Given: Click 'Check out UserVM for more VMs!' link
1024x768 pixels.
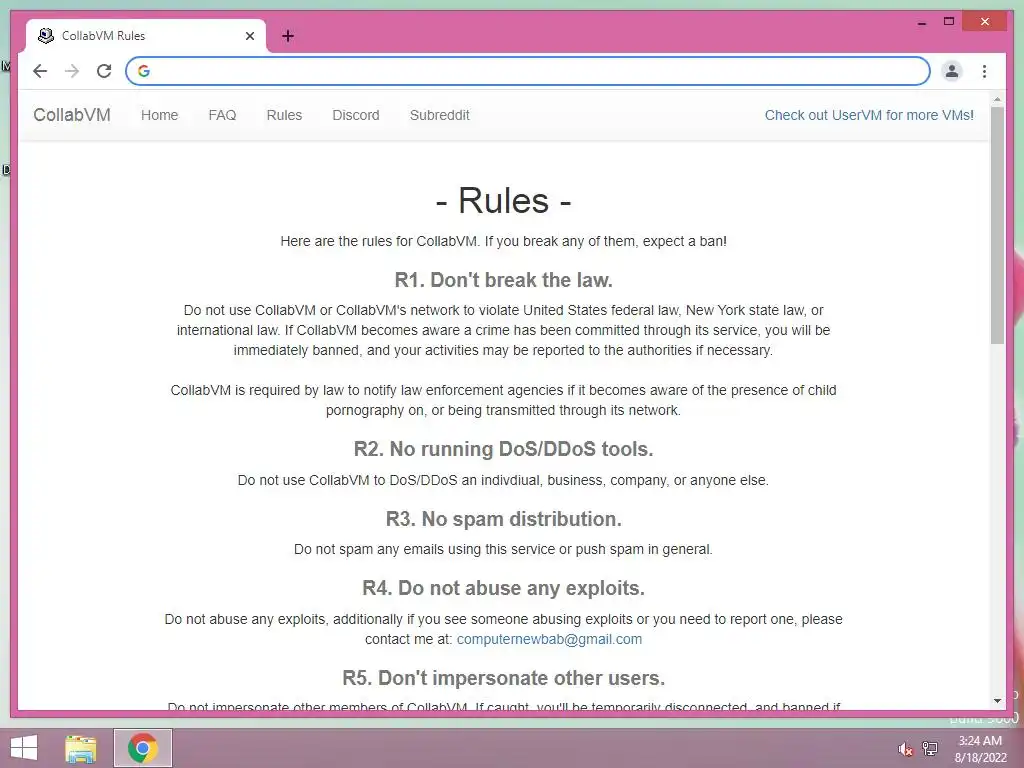Looking at the screenshot, I should click(869, 115).
